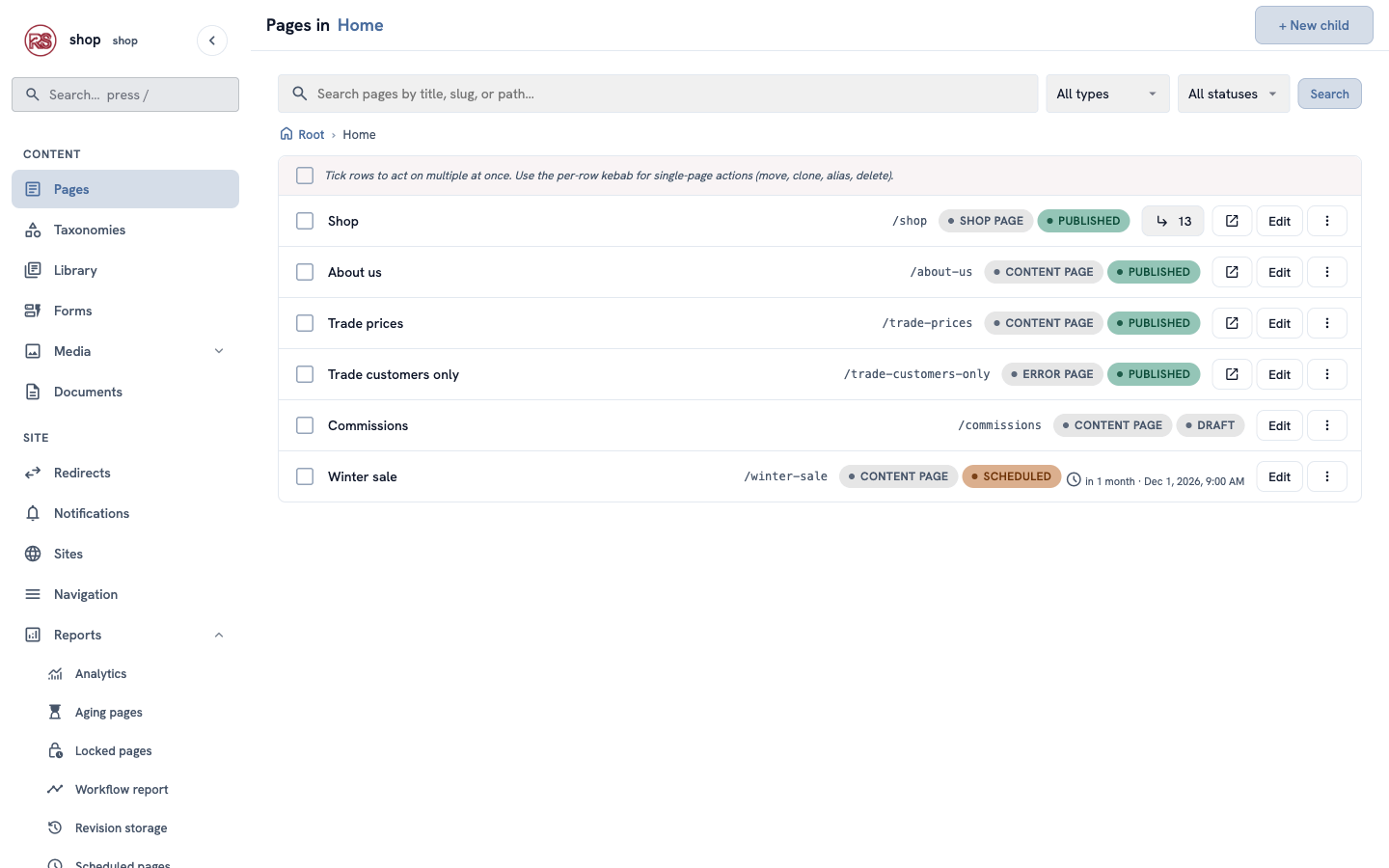Image resolution: width=1389 pixels, height=868 pixels.
Task: Open Taxonomies from the sidebar
Action: pos(125,230)
